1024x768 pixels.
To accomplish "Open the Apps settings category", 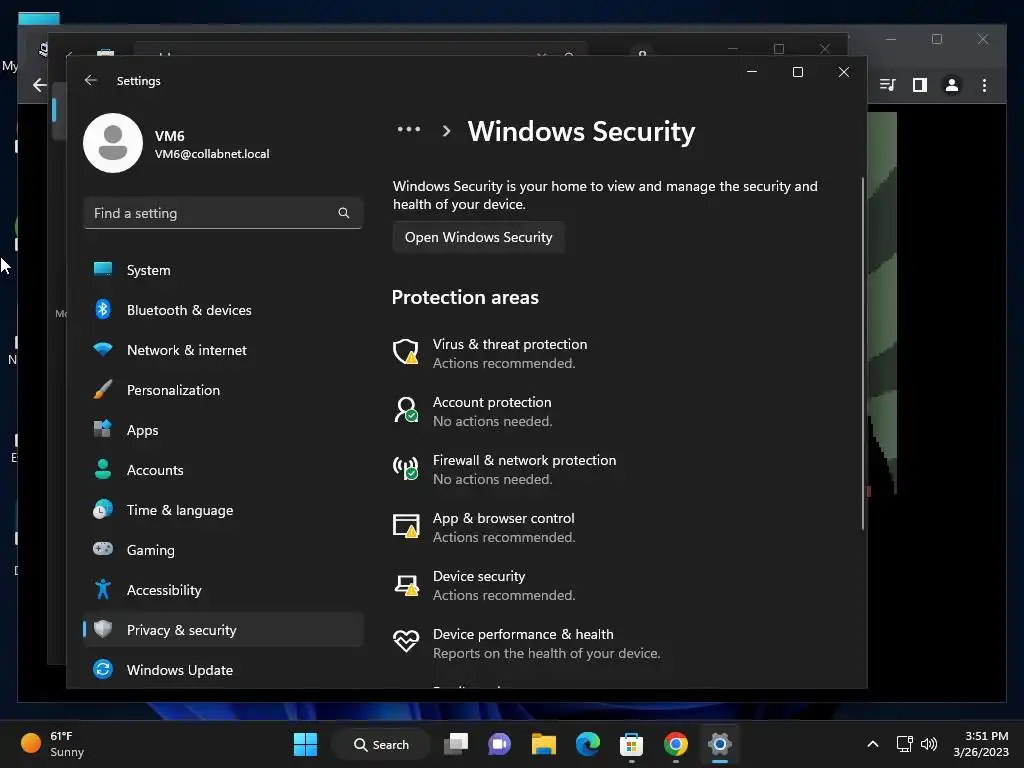I will pos(223,430).
